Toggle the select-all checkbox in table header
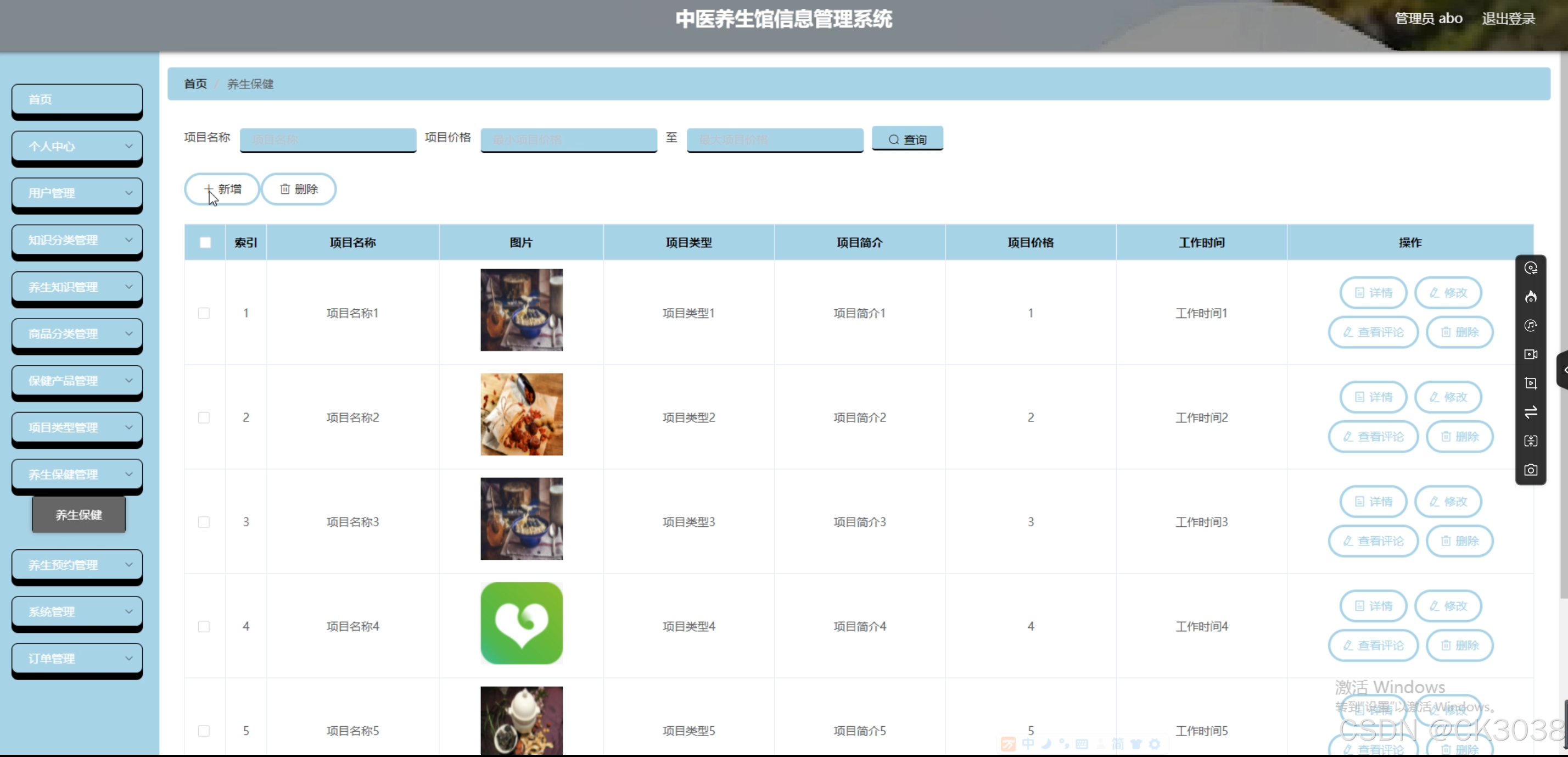Screen dimensions: 1568x757 205,242
